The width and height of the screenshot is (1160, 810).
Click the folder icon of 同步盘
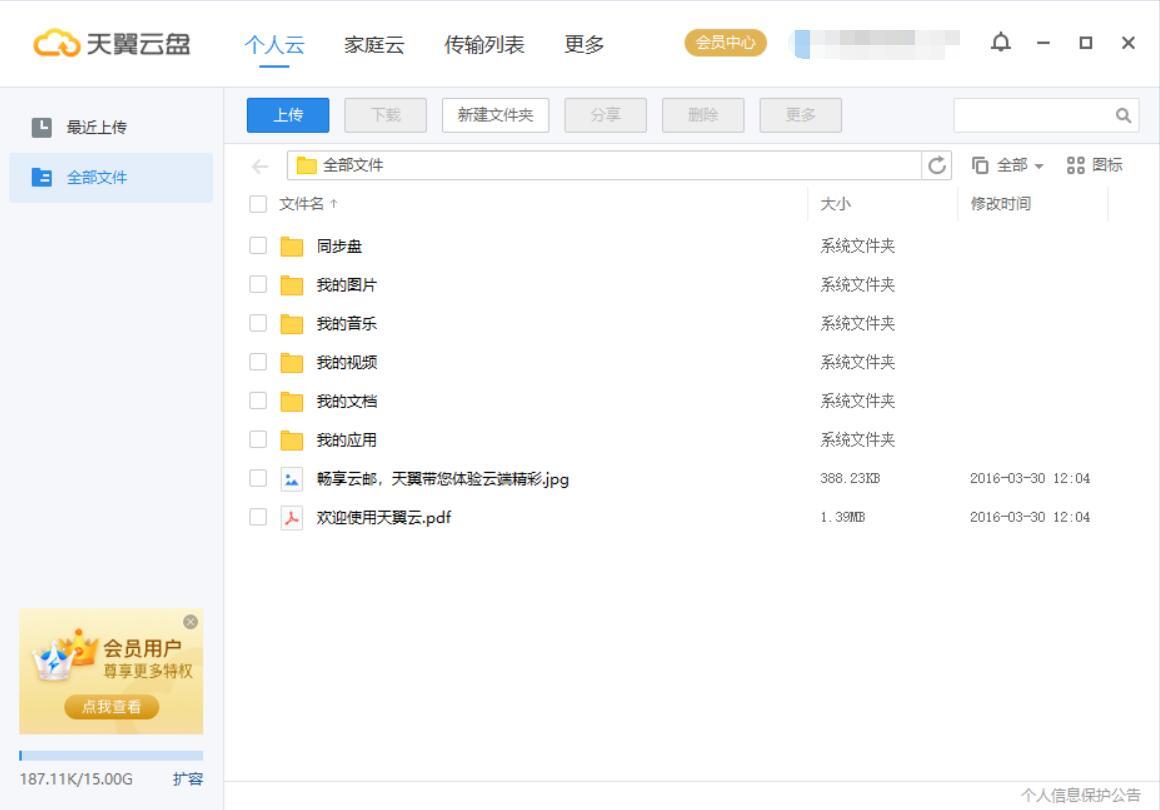(x=291, y=246)
